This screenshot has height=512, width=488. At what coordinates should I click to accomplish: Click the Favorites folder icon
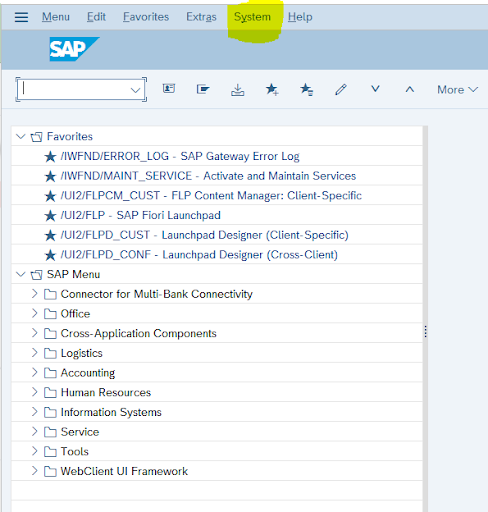coord(36,137)
